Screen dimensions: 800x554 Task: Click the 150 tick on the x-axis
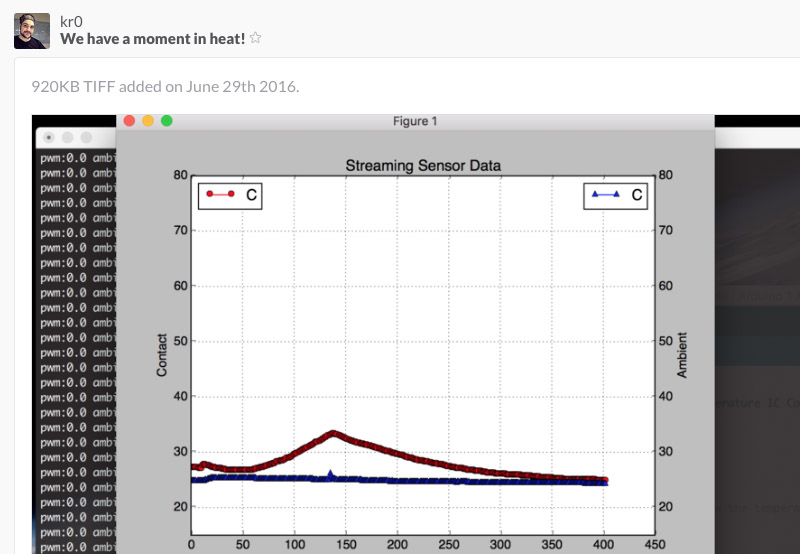346,545
